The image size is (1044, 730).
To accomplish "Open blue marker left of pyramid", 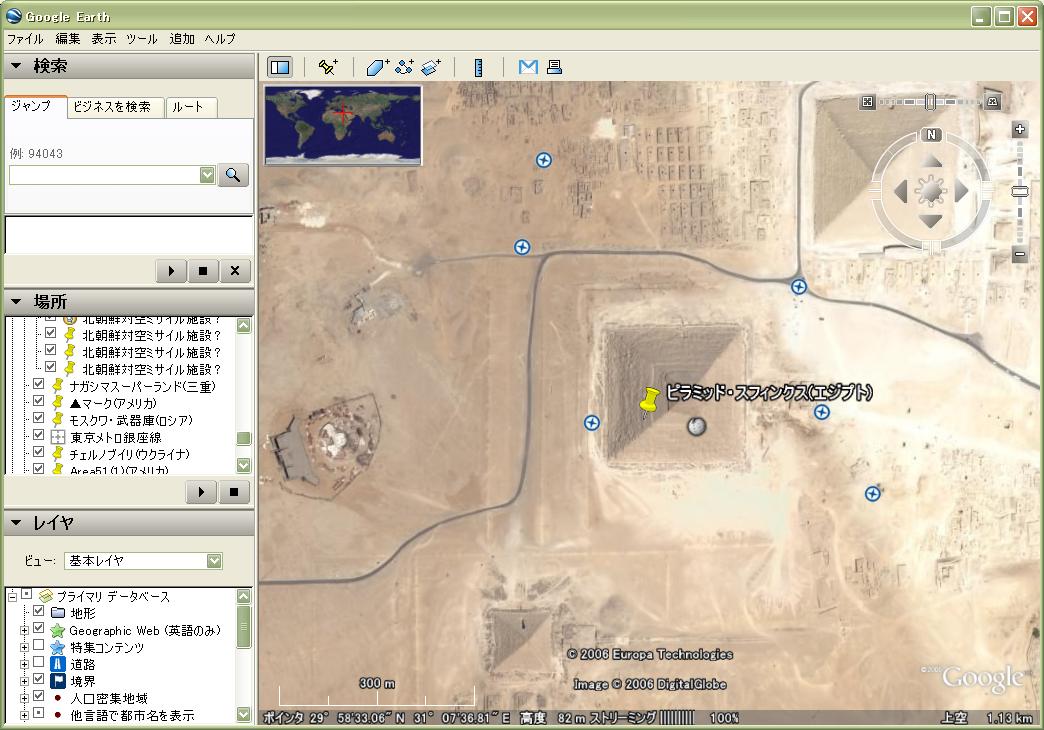I will pos(591,422).
